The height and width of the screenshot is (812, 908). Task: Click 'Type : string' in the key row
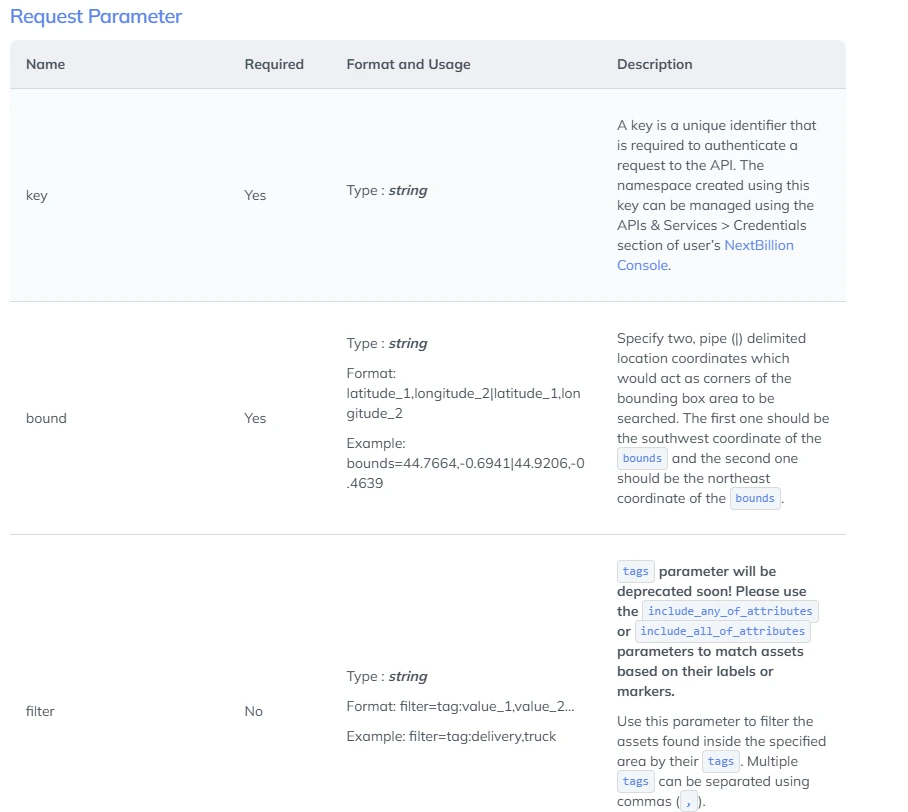click(x=387, y=191)
